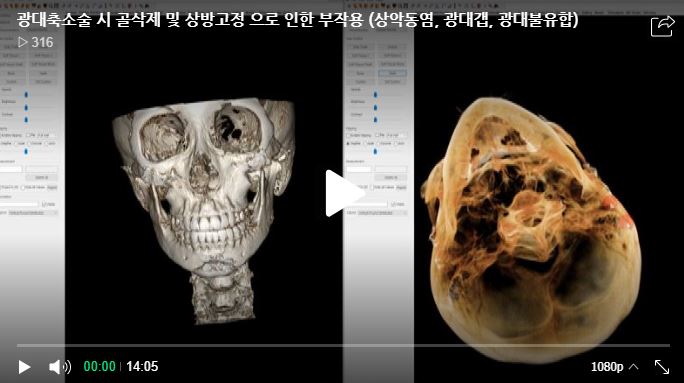Screen dimensions: 684x383
Task: Click the Korean video title text
Action: click(x=298, y=20)
